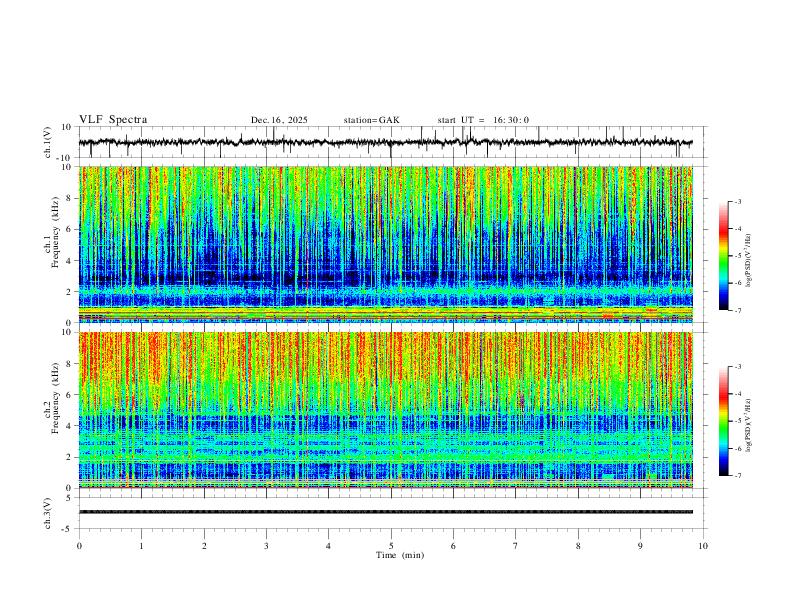Viewport: 792px width, 612px height.
Task: Click the log(PSD) label beside lower color bar
Action: pos(749,426)
